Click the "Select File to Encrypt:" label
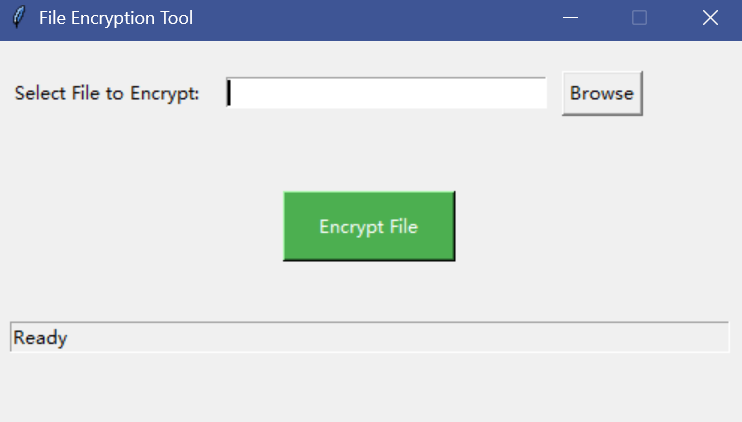The image size is (742, 422). (107, 93)
